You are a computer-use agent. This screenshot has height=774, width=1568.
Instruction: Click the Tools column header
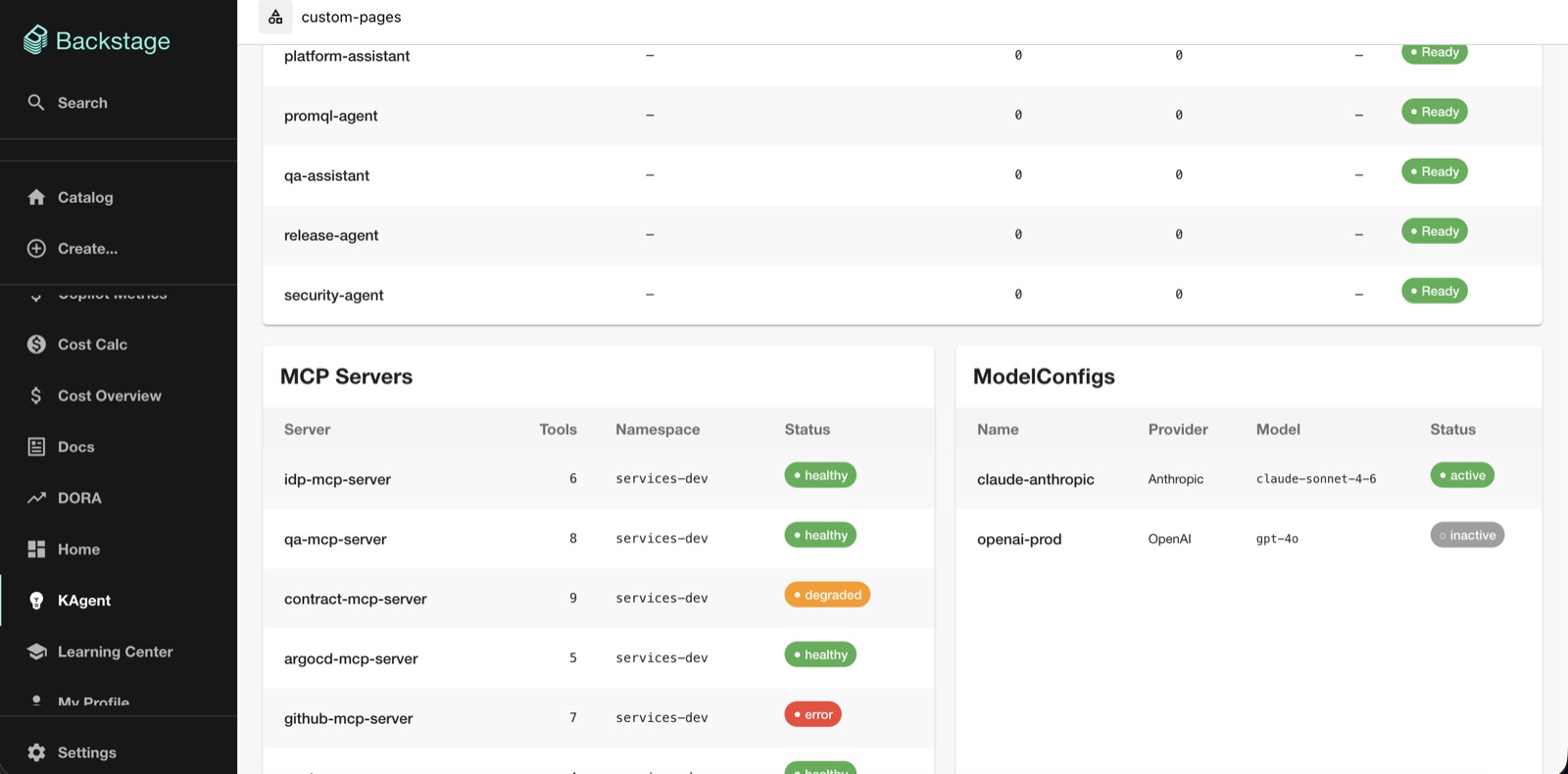click(x=558, y=429)
